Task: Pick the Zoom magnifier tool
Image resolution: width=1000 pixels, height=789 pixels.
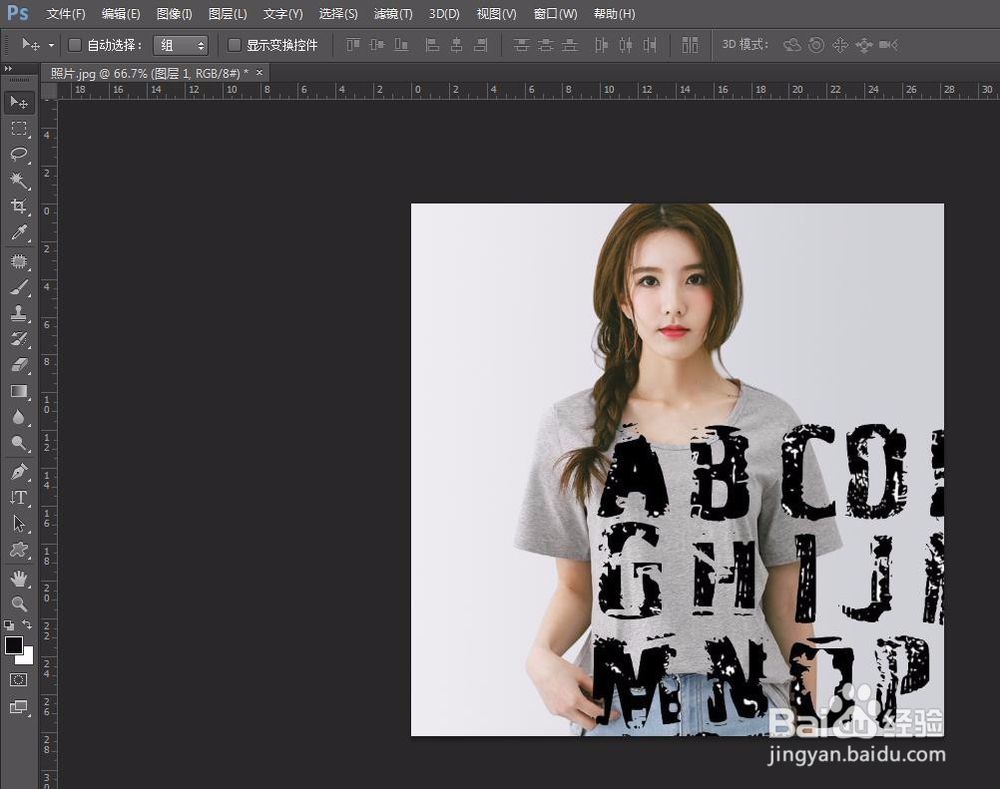Action: [x=19, y=604]
